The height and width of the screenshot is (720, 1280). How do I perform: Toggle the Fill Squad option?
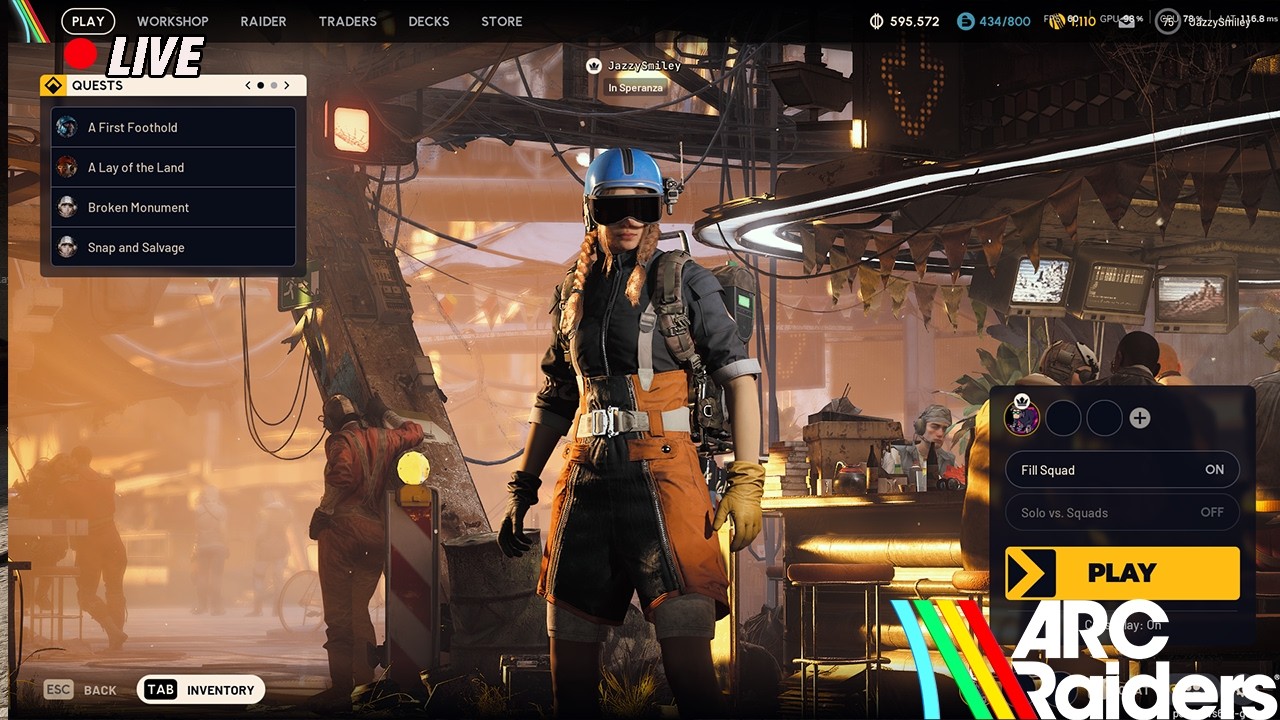(x=1122, y=470)
